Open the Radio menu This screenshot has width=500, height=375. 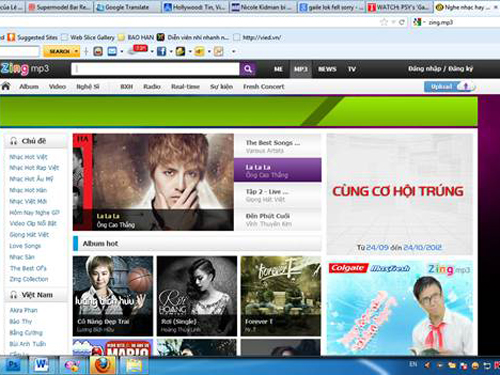(x=152, y=87)
